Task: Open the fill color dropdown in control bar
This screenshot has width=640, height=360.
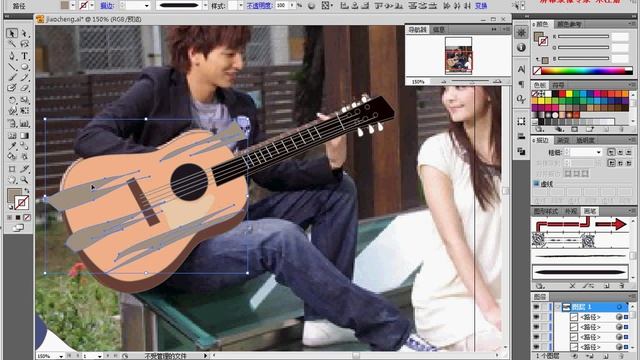Action: 73,5
